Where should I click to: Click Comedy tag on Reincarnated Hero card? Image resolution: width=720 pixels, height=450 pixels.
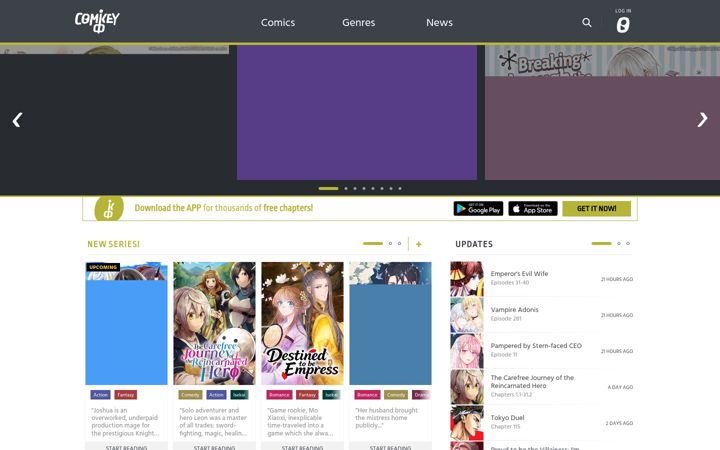[190, 395]
